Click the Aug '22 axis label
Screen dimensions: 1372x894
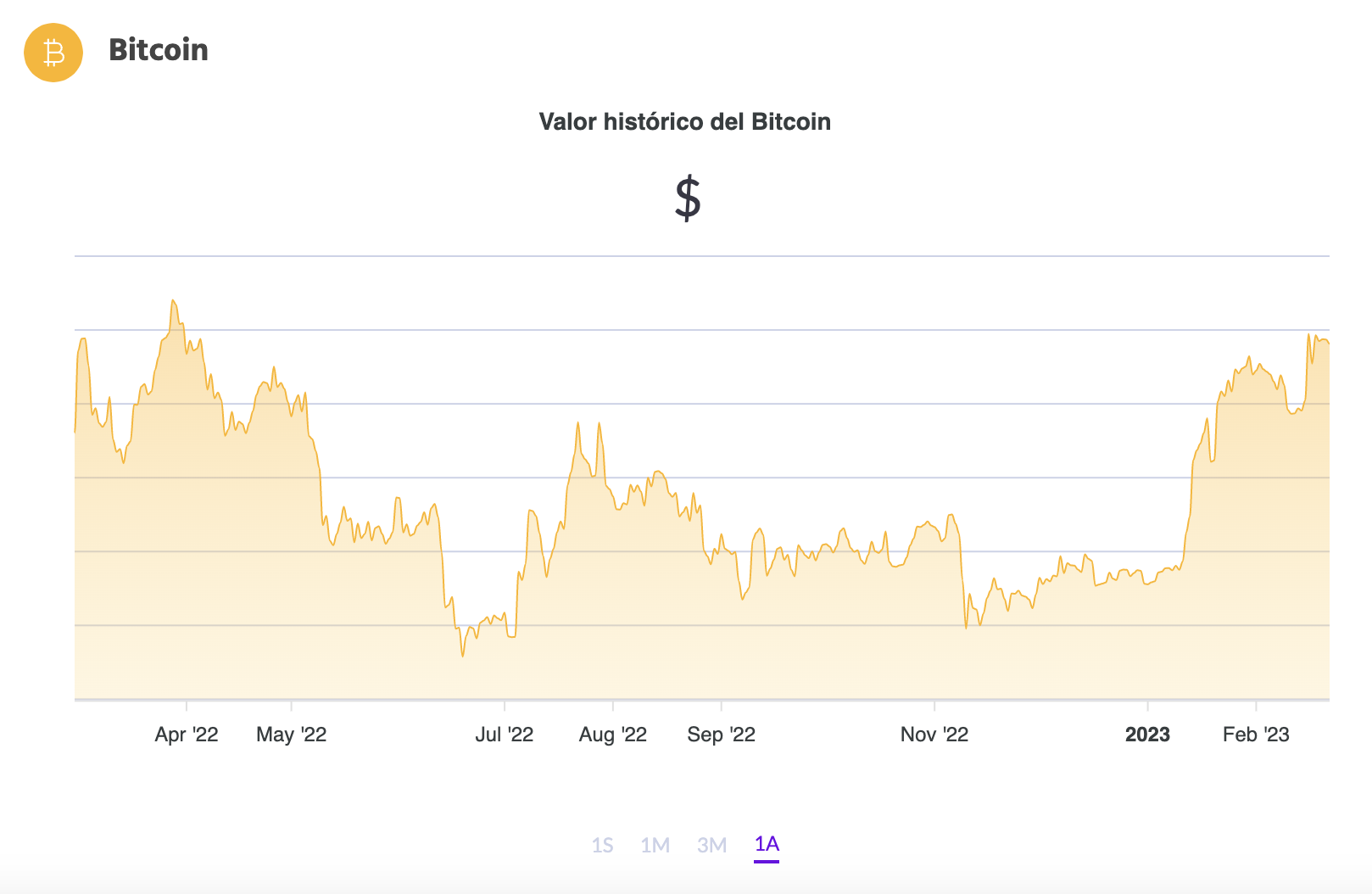[x=613, y=735]
